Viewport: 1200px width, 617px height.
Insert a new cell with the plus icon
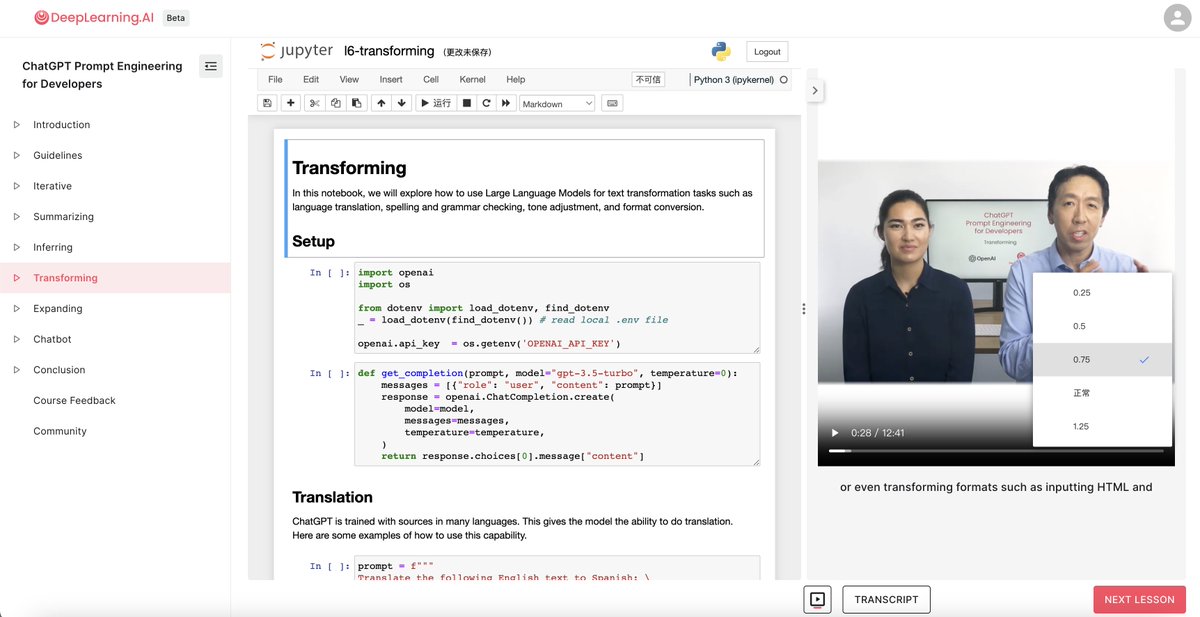[291, 103]
